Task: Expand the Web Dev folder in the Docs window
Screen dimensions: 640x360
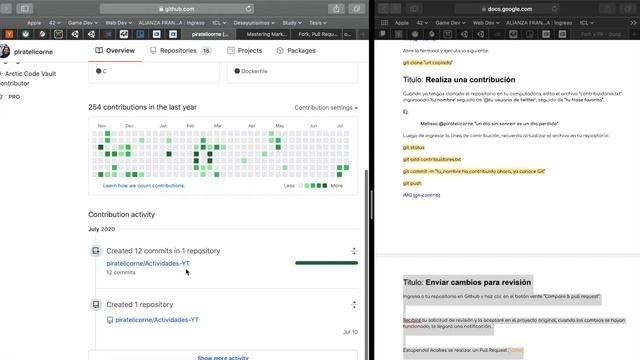Action: (486, 23)
